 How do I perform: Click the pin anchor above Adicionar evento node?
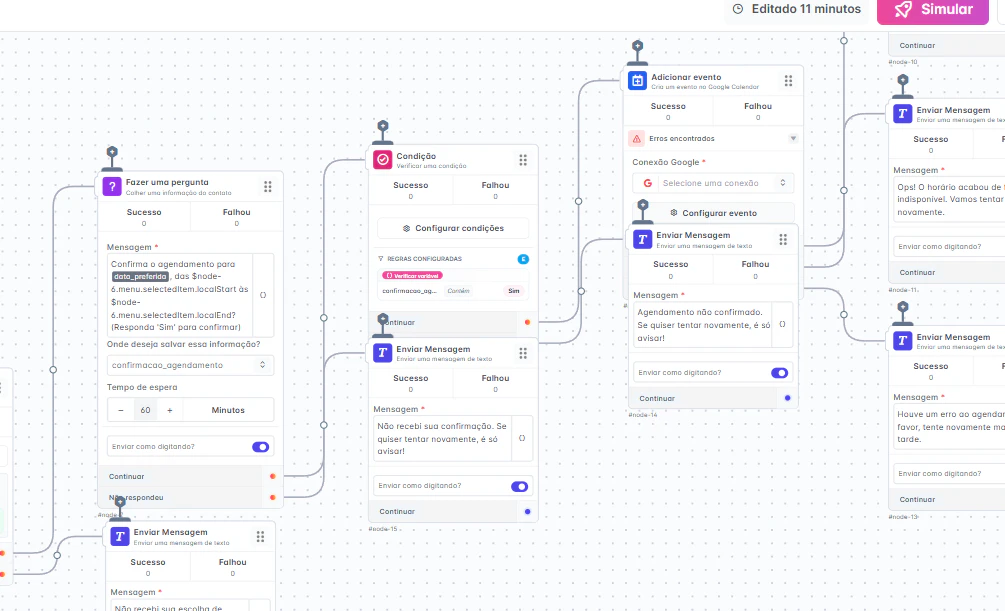(637, 47)
